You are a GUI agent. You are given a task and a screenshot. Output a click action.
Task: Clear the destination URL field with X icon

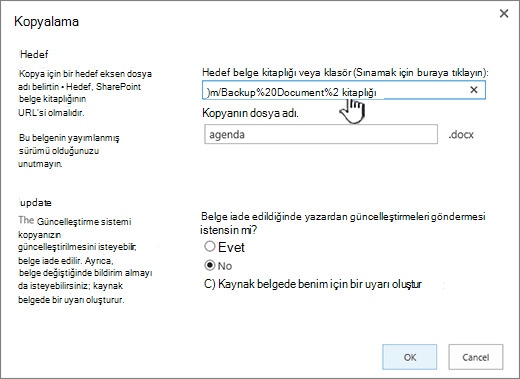tap(474, 90)
